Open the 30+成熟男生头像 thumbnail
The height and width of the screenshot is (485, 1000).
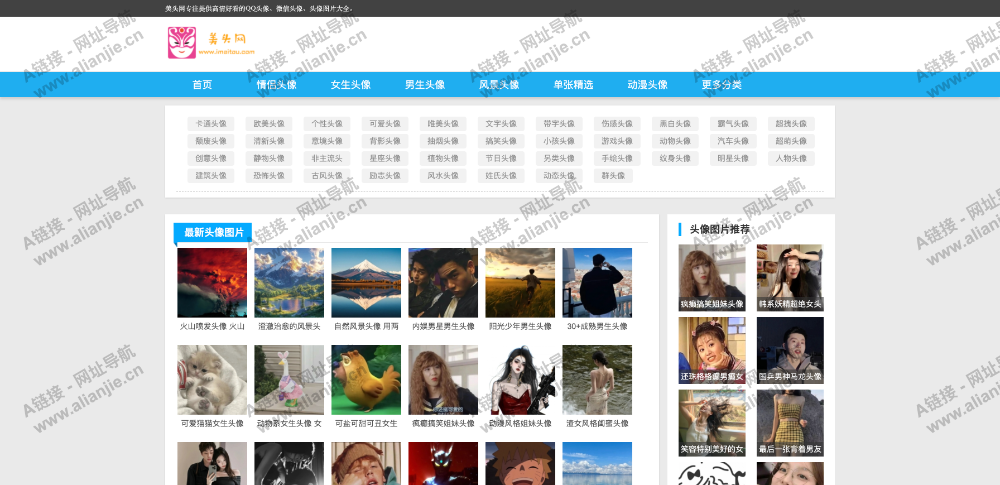[x=597, y=283]
